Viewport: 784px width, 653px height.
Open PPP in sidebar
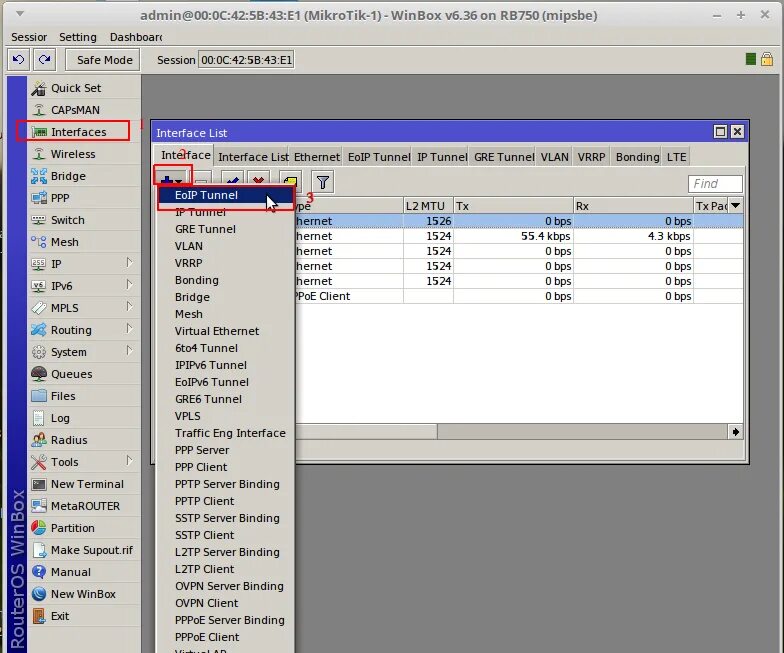coord(84,198)
